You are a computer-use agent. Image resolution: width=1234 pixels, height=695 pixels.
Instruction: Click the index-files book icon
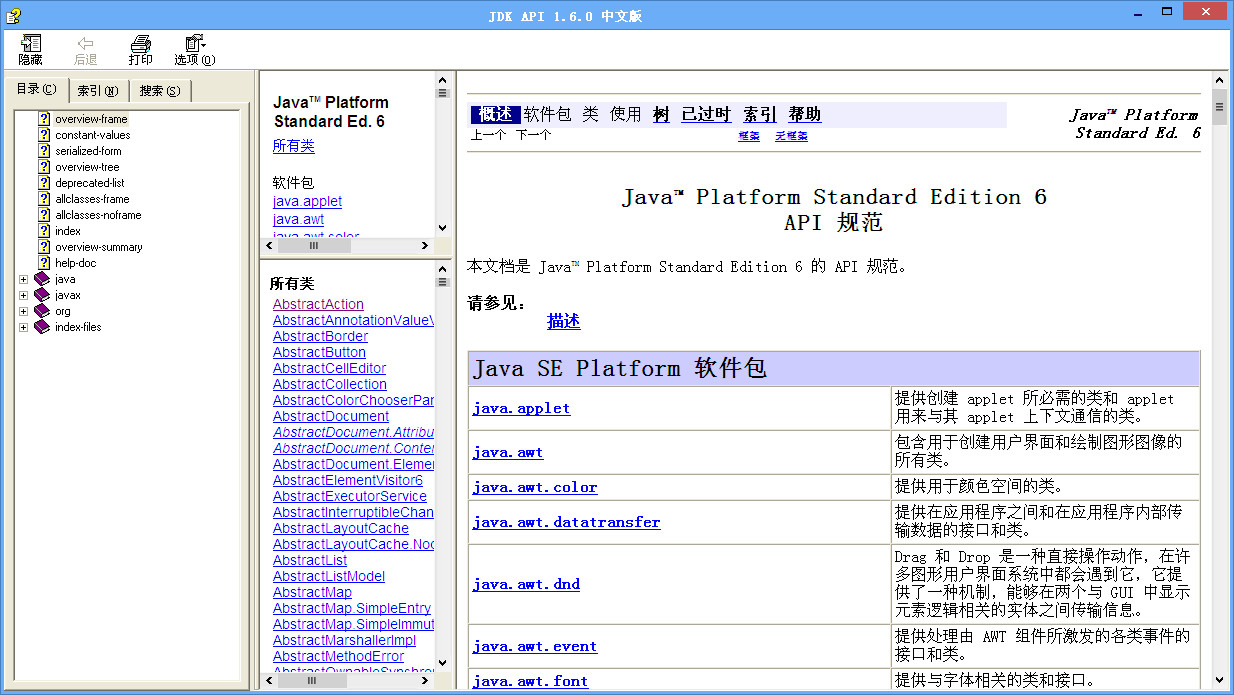click(x=42, y=327)
